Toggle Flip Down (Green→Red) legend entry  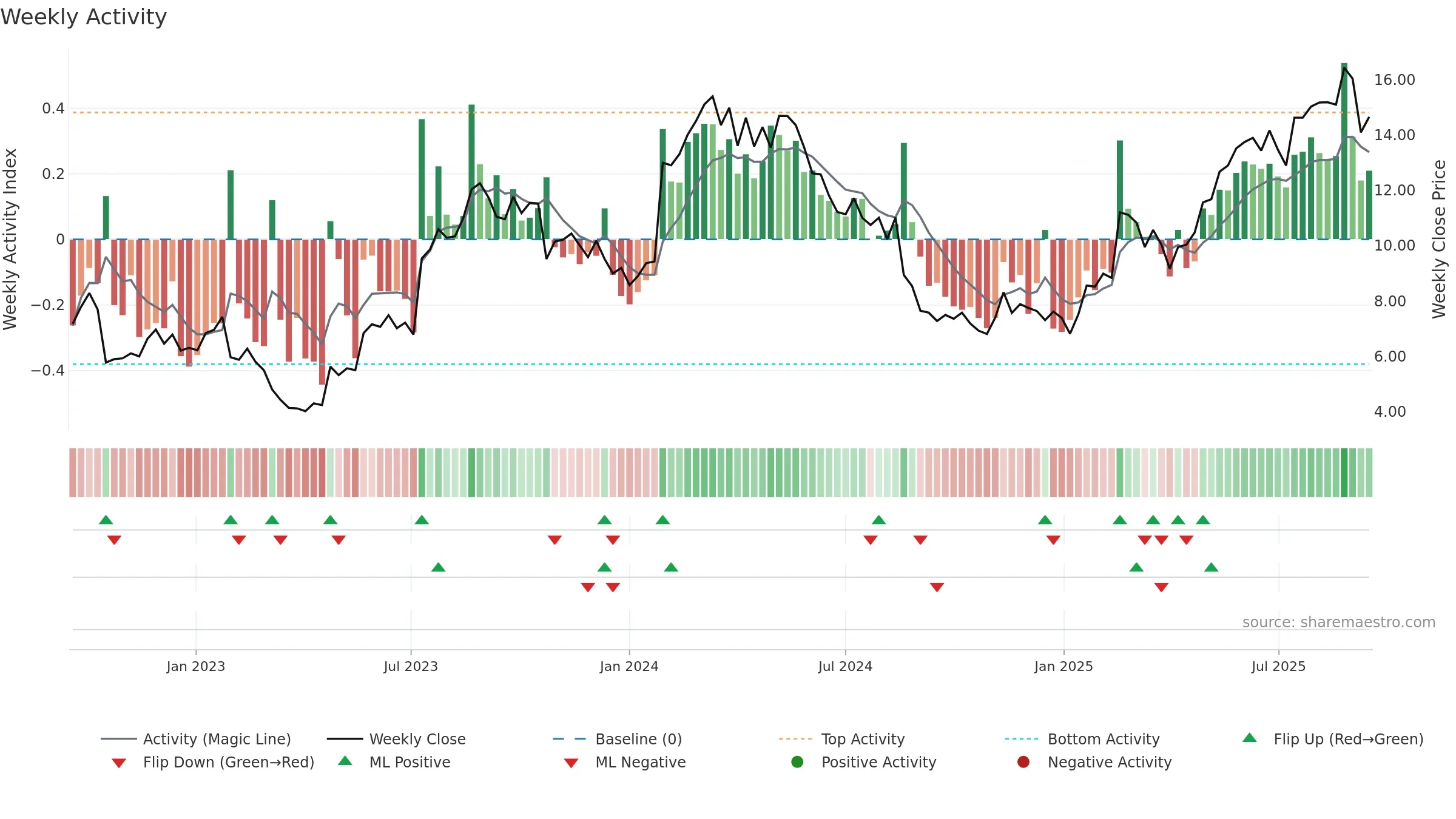coord(213,762)
